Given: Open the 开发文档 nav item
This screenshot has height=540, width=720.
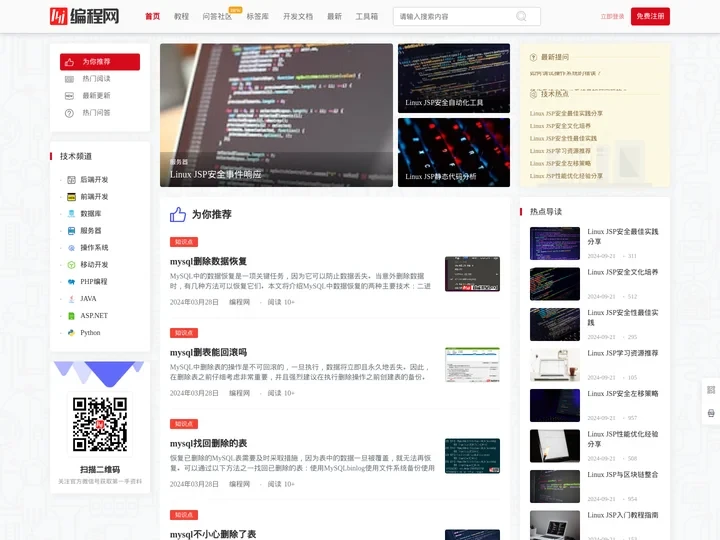Looking at the screenshot, I should (298, 17).
